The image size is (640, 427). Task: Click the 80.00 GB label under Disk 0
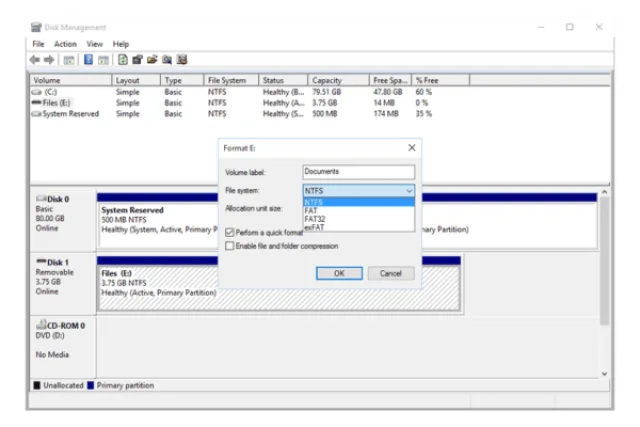[50, 218]
